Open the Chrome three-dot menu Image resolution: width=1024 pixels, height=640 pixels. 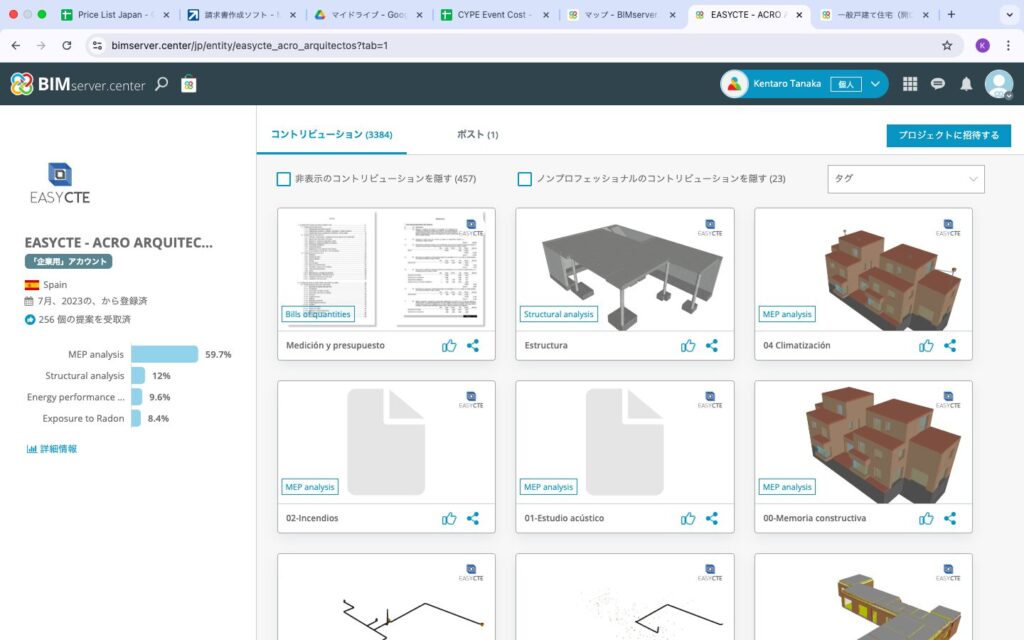(1008, 45)
